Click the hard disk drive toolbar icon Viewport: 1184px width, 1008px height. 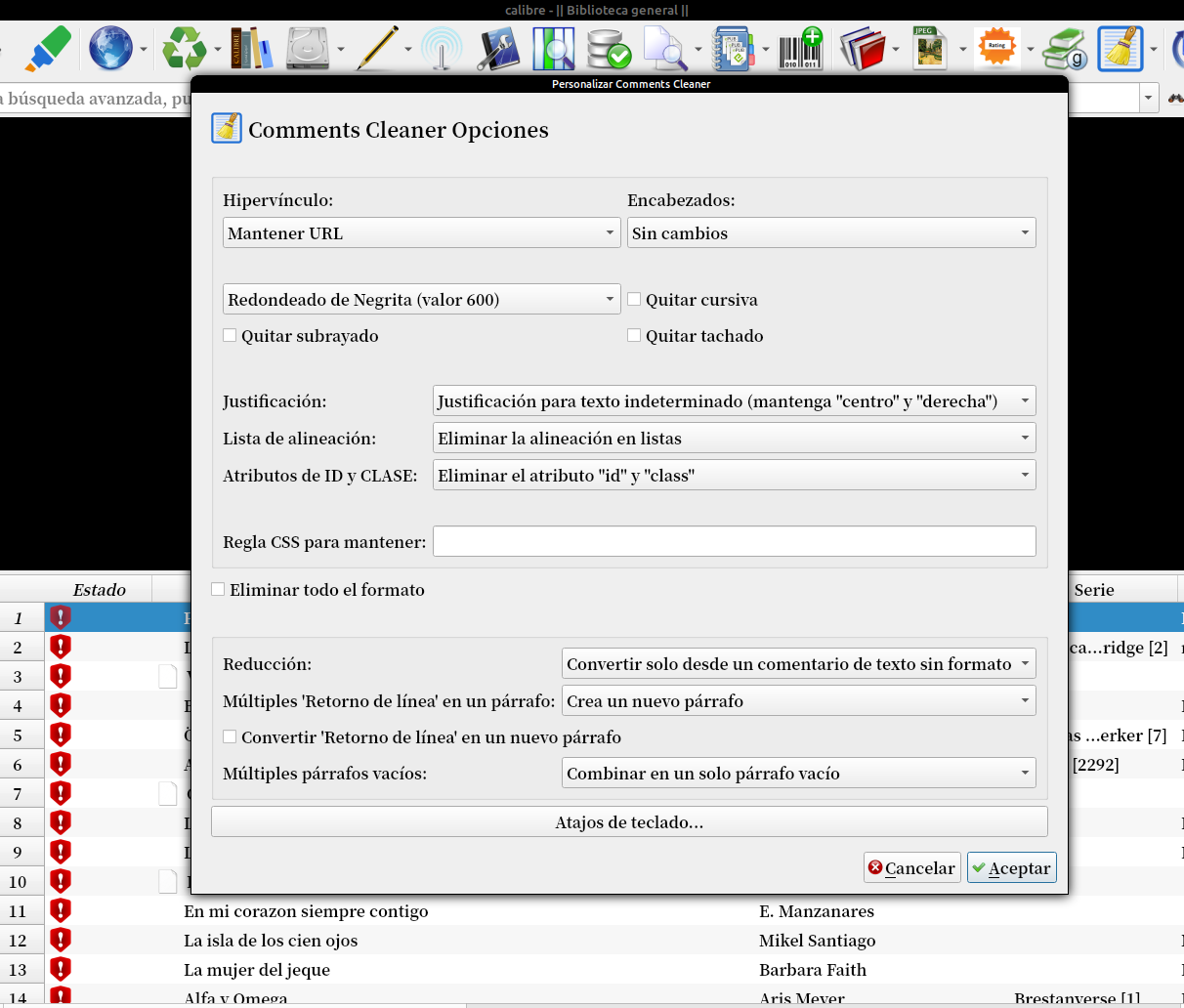pos(308,48)
